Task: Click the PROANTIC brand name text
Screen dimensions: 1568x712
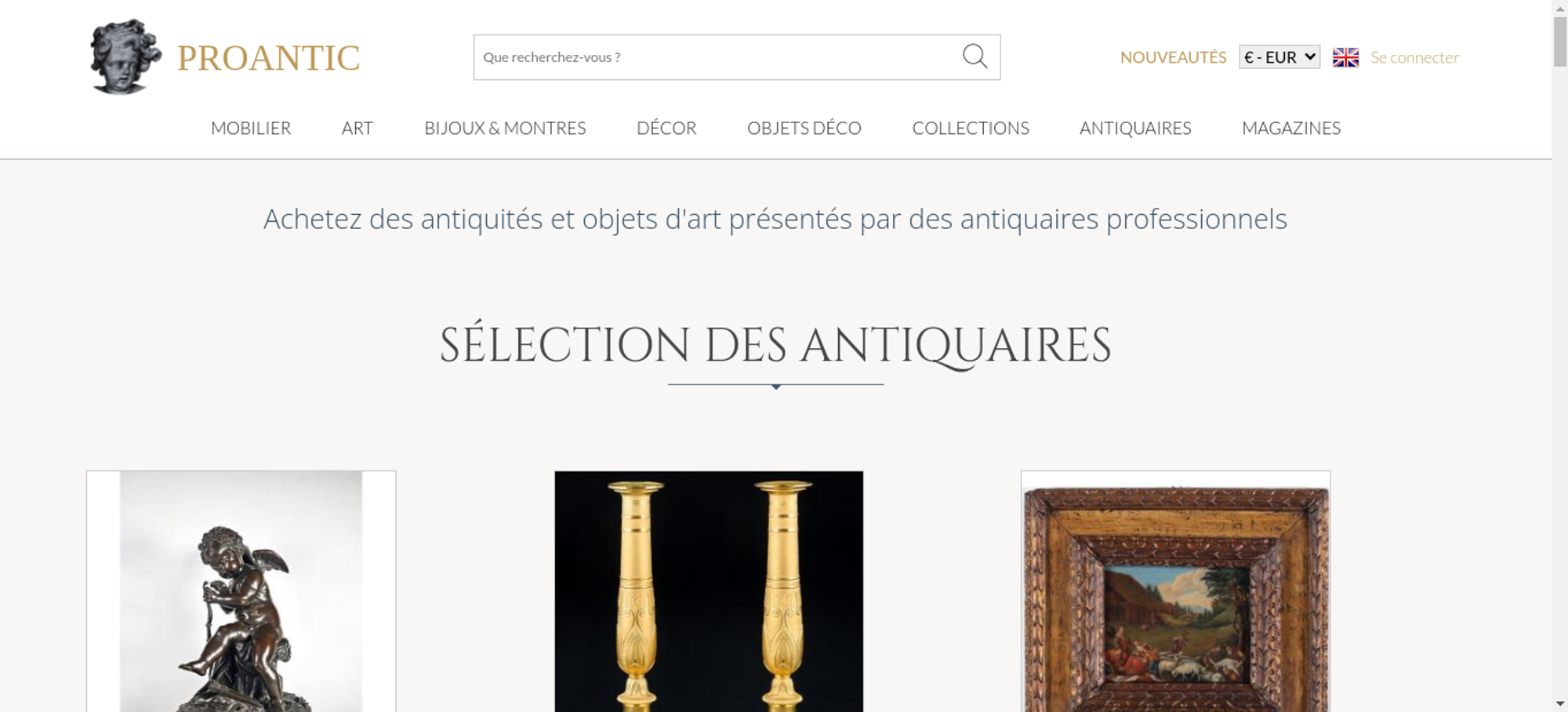Action: pos(268,58)
